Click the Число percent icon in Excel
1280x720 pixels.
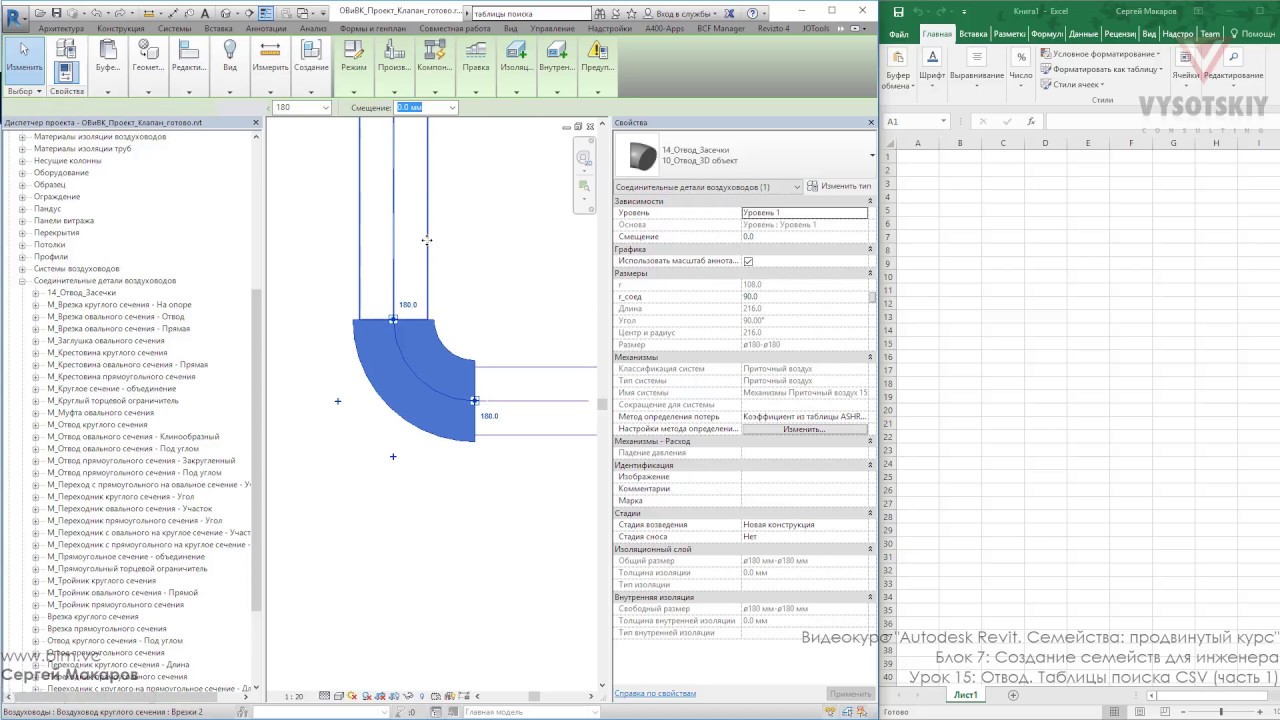(1021, 58)
